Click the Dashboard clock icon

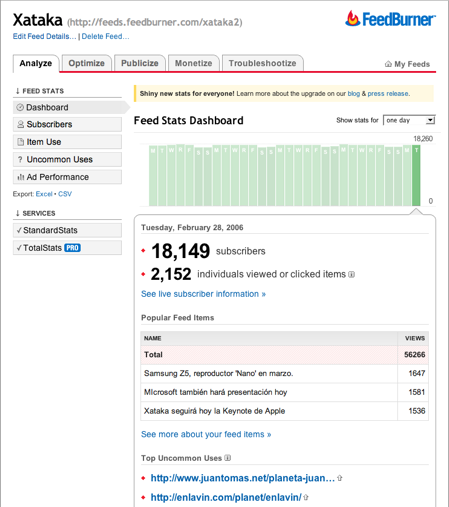pyautogui.click(x=20, y=107)
